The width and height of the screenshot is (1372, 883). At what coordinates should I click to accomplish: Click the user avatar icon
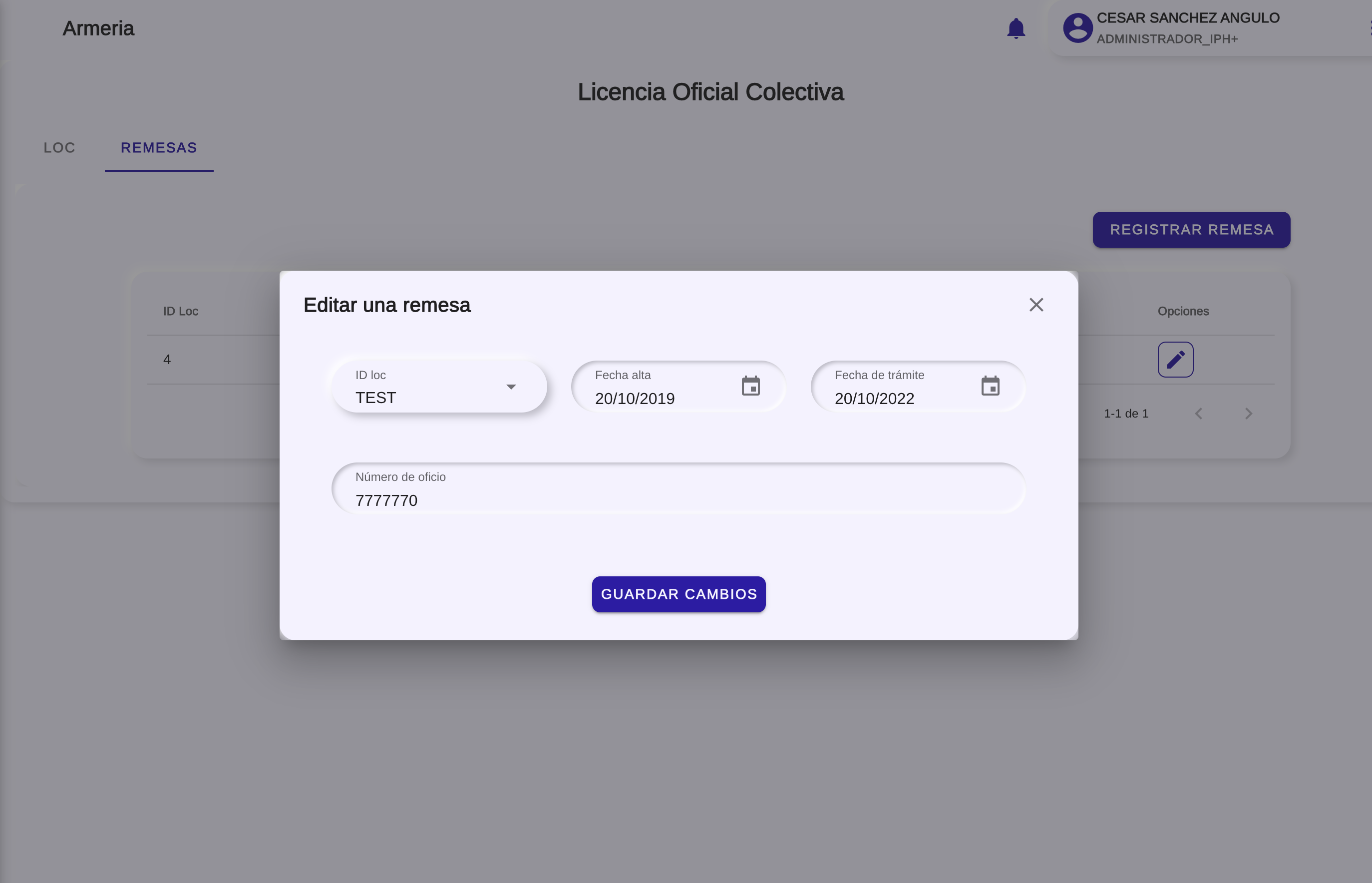tap(1077, 28)
